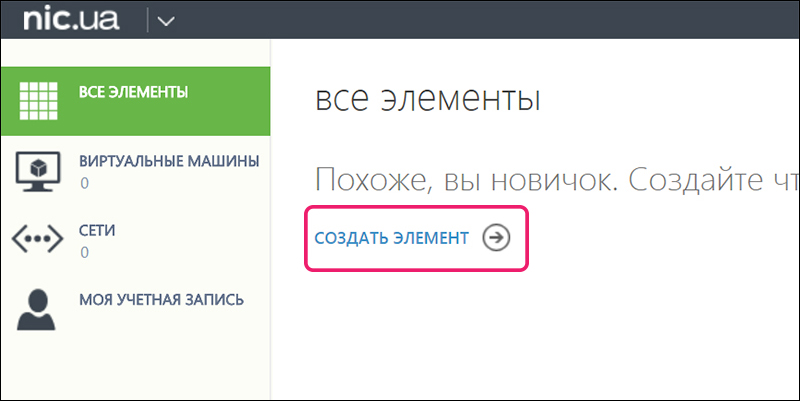Open the СЕТИ sidebar item

pyautogui.click(x=97, y=230)
